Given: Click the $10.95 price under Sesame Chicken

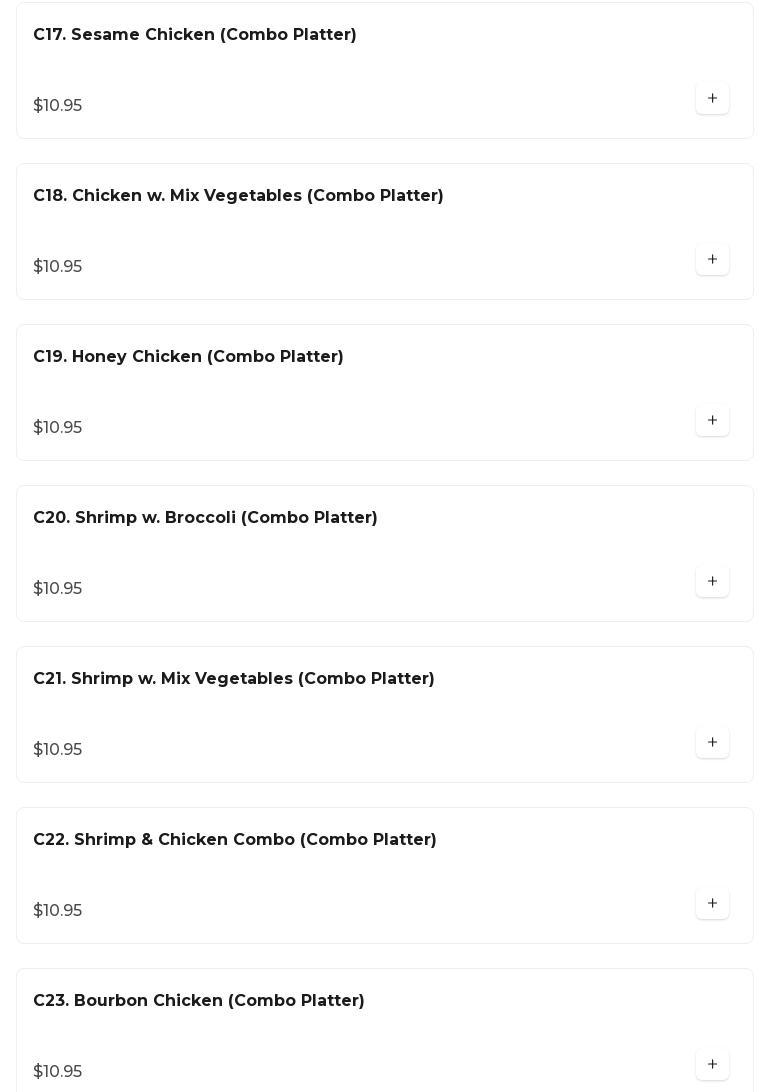Looking at the screenshot, I should 58,106.
